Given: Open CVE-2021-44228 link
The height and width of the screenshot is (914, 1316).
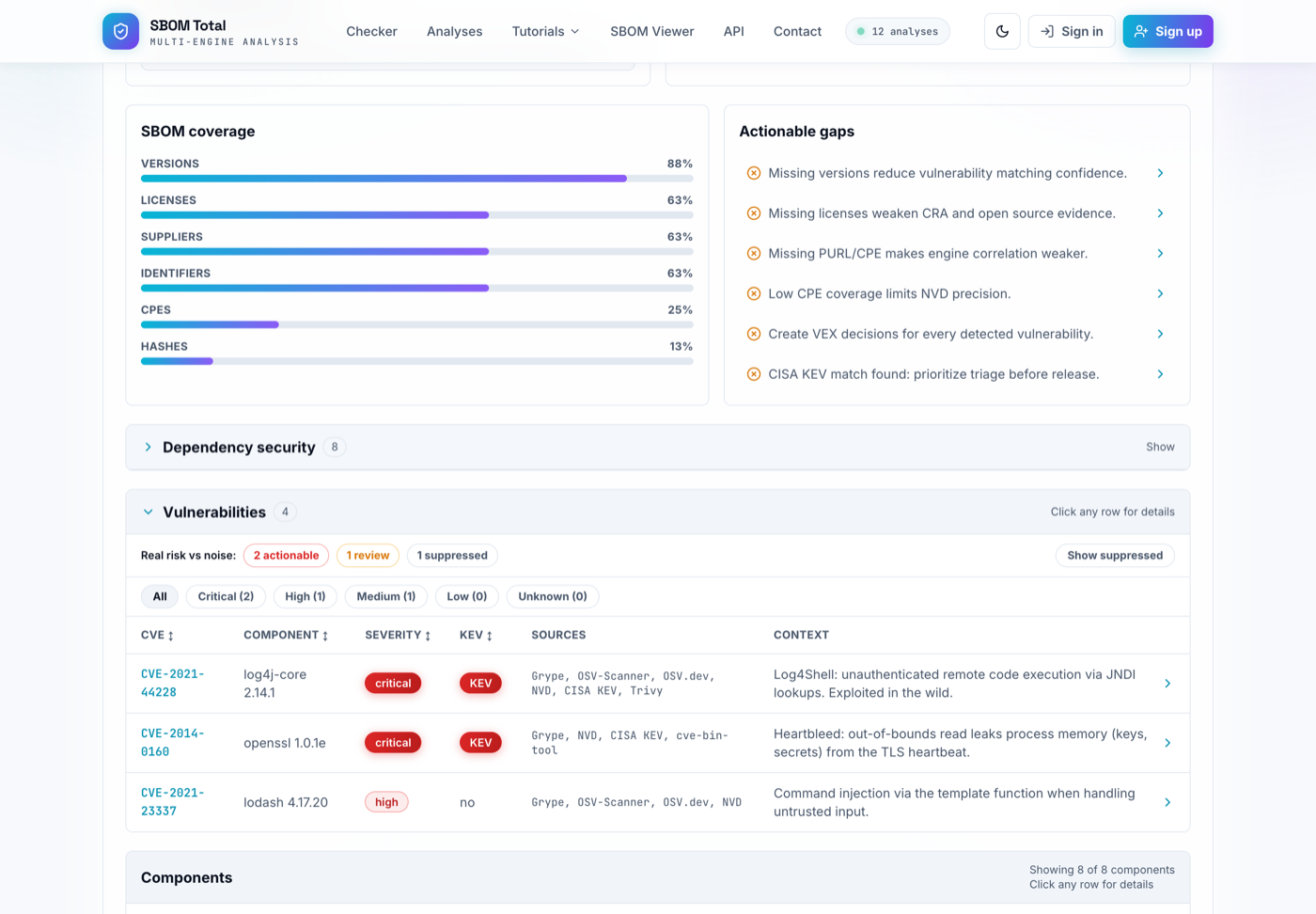Looking at the screenshot, I should pos(172,683).
